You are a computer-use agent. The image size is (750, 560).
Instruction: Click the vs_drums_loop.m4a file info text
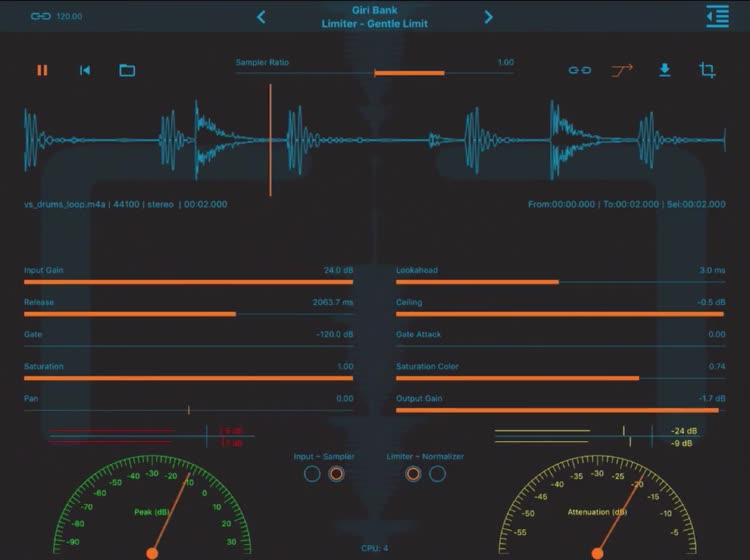click(x=125, y=204)
